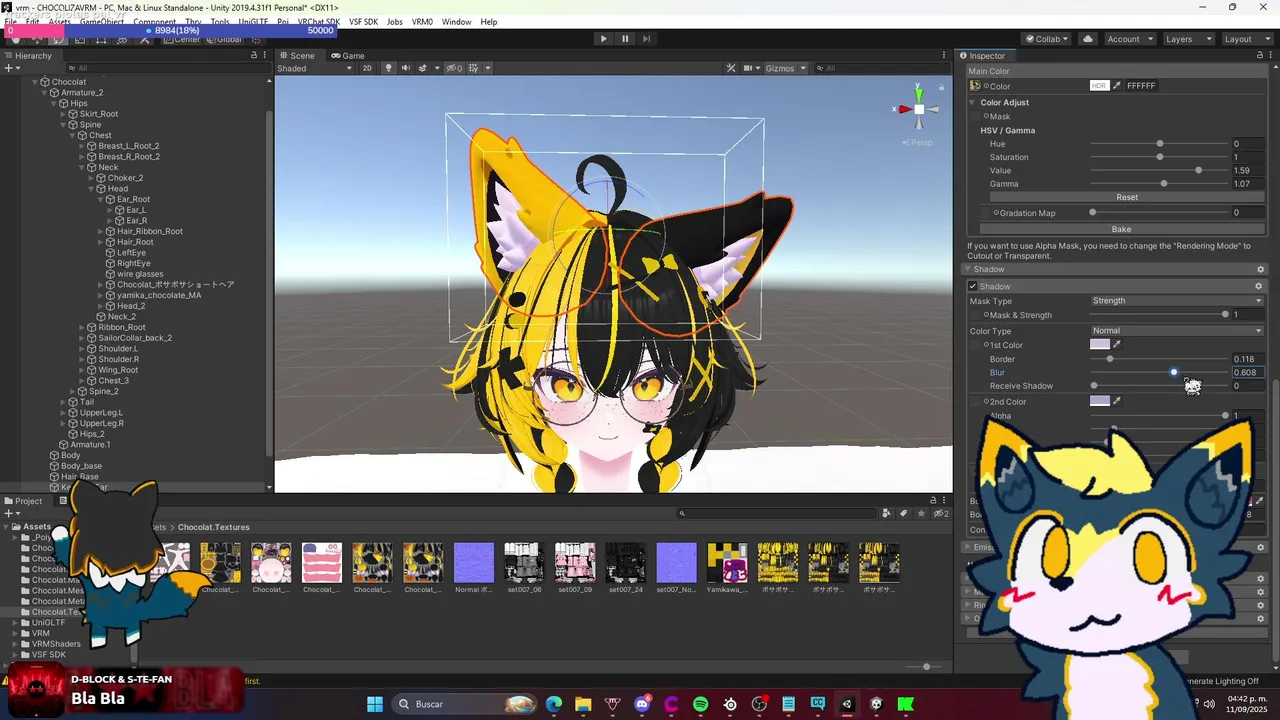Image resolution: width=1280 pixels, height=720 pixels.
Task: Open Spotify from the taskbar
Action: [700, 704]
